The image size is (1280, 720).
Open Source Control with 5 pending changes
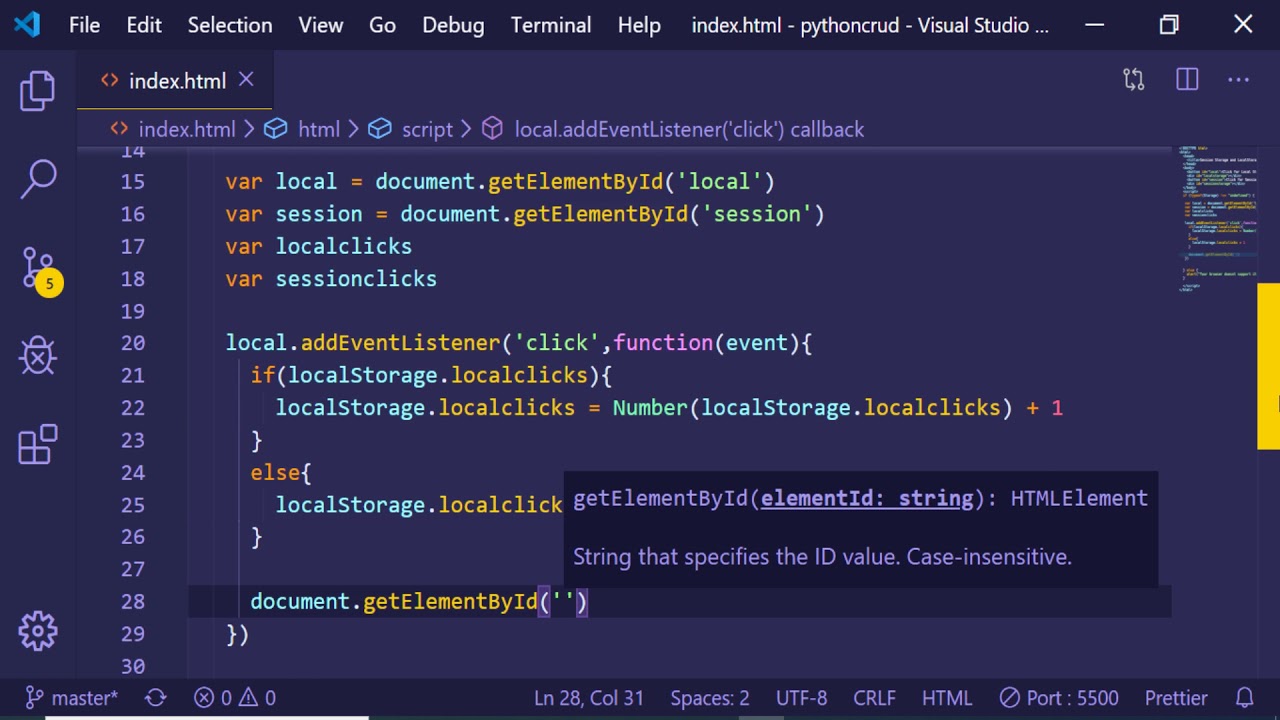click(x=38, y=269)
